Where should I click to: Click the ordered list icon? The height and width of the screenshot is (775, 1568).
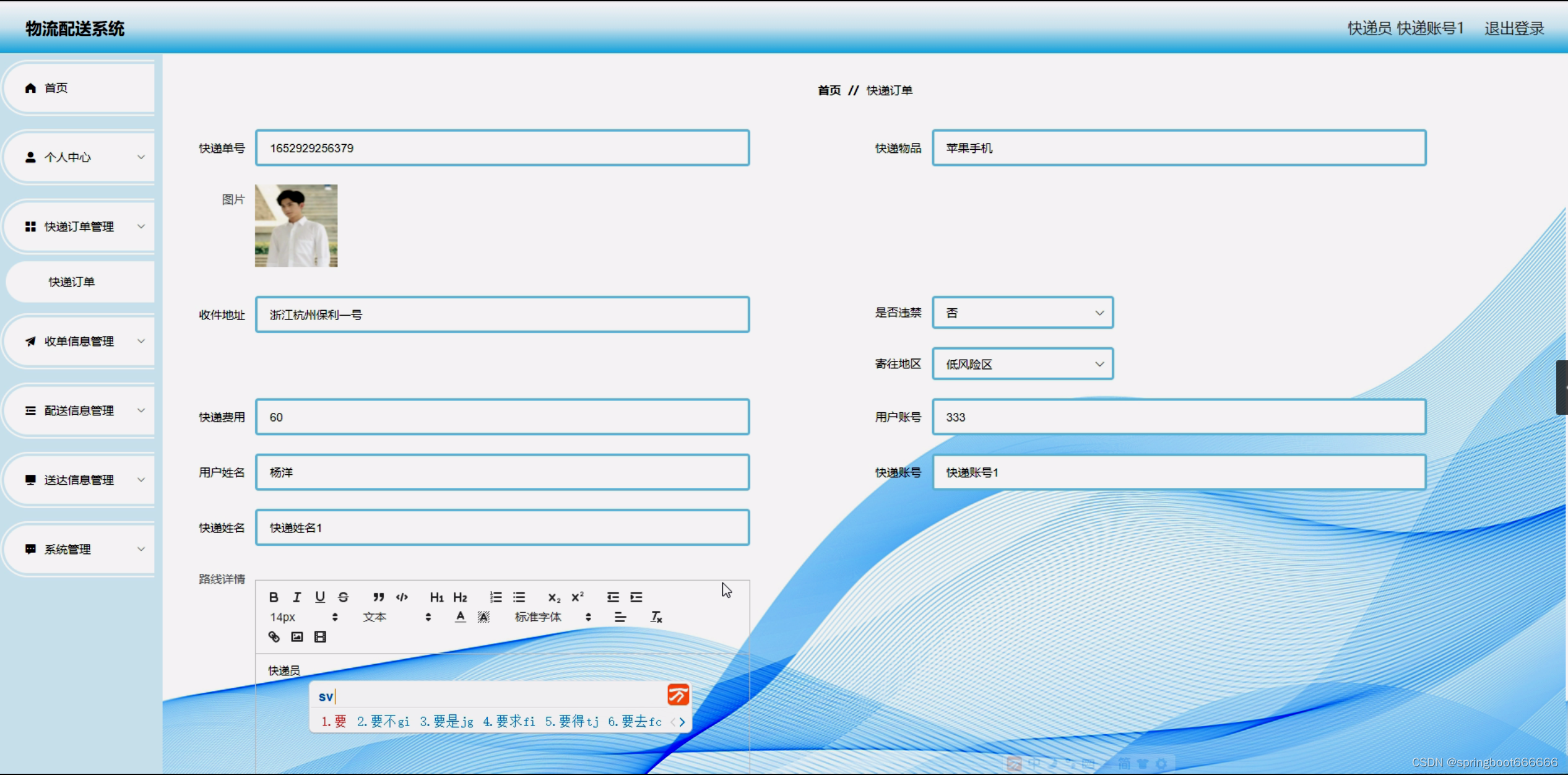(x=495, y=597)
